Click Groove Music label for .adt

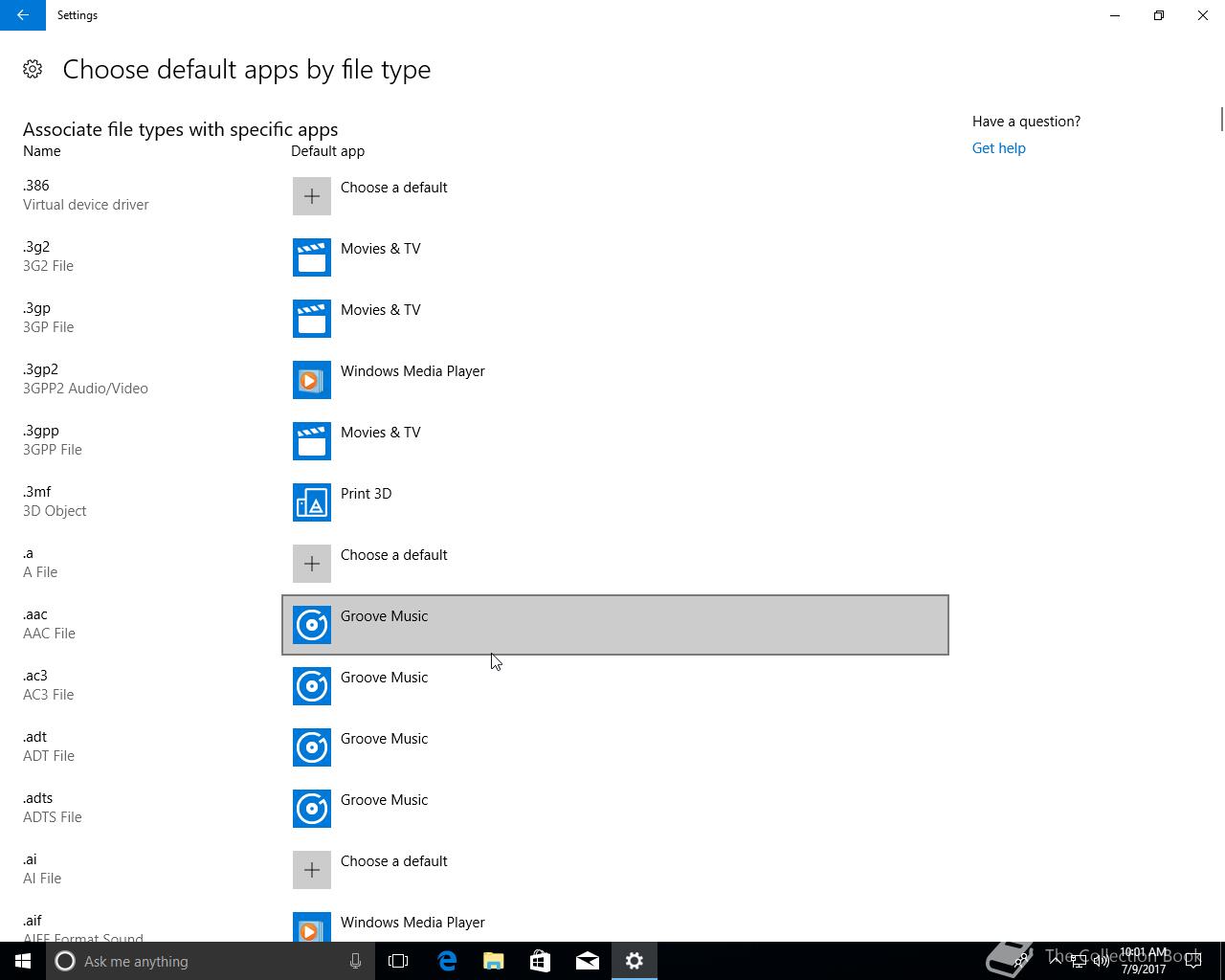point(384,739)
